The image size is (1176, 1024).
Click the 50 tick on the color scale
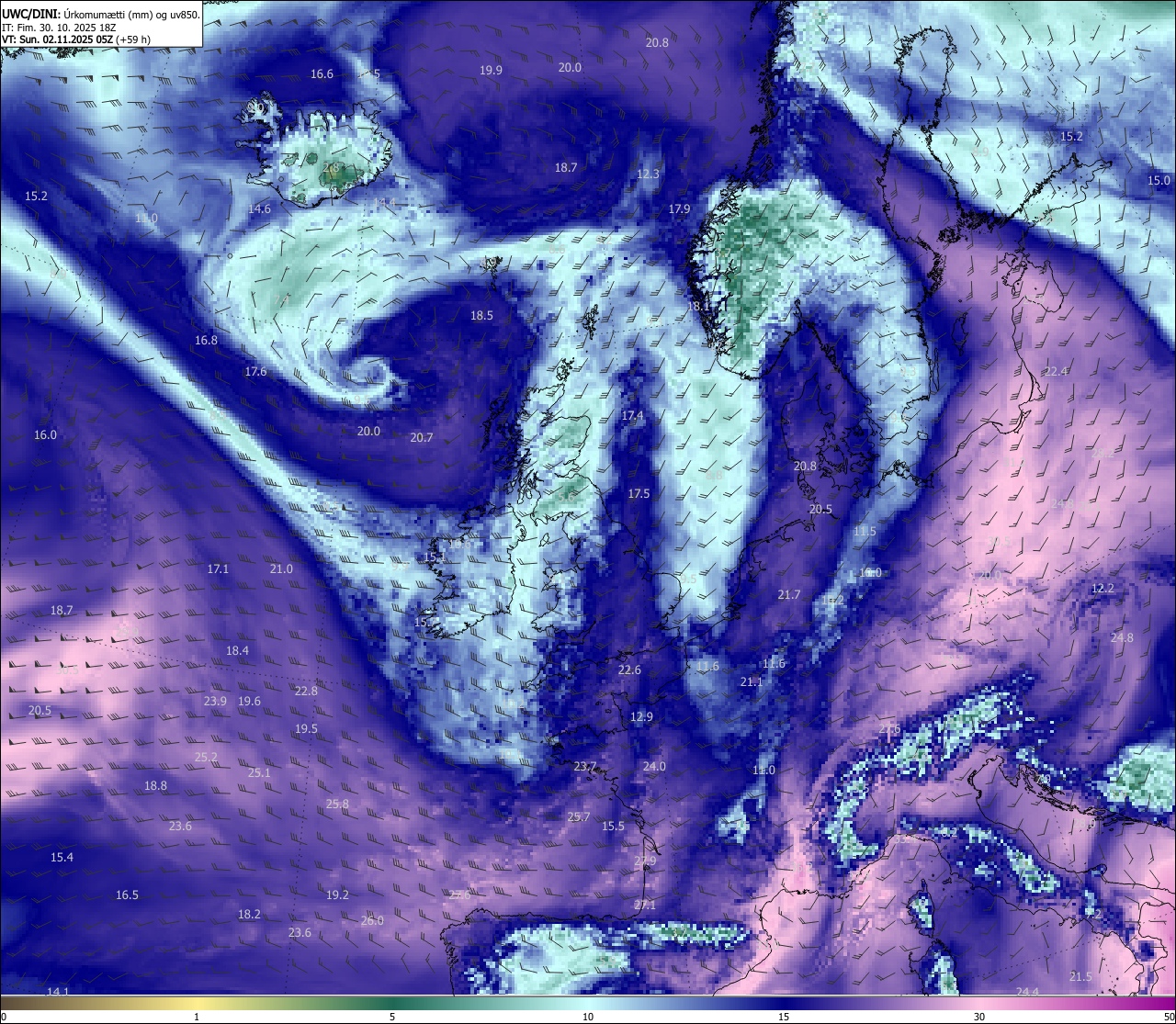coord(1169,1017)
